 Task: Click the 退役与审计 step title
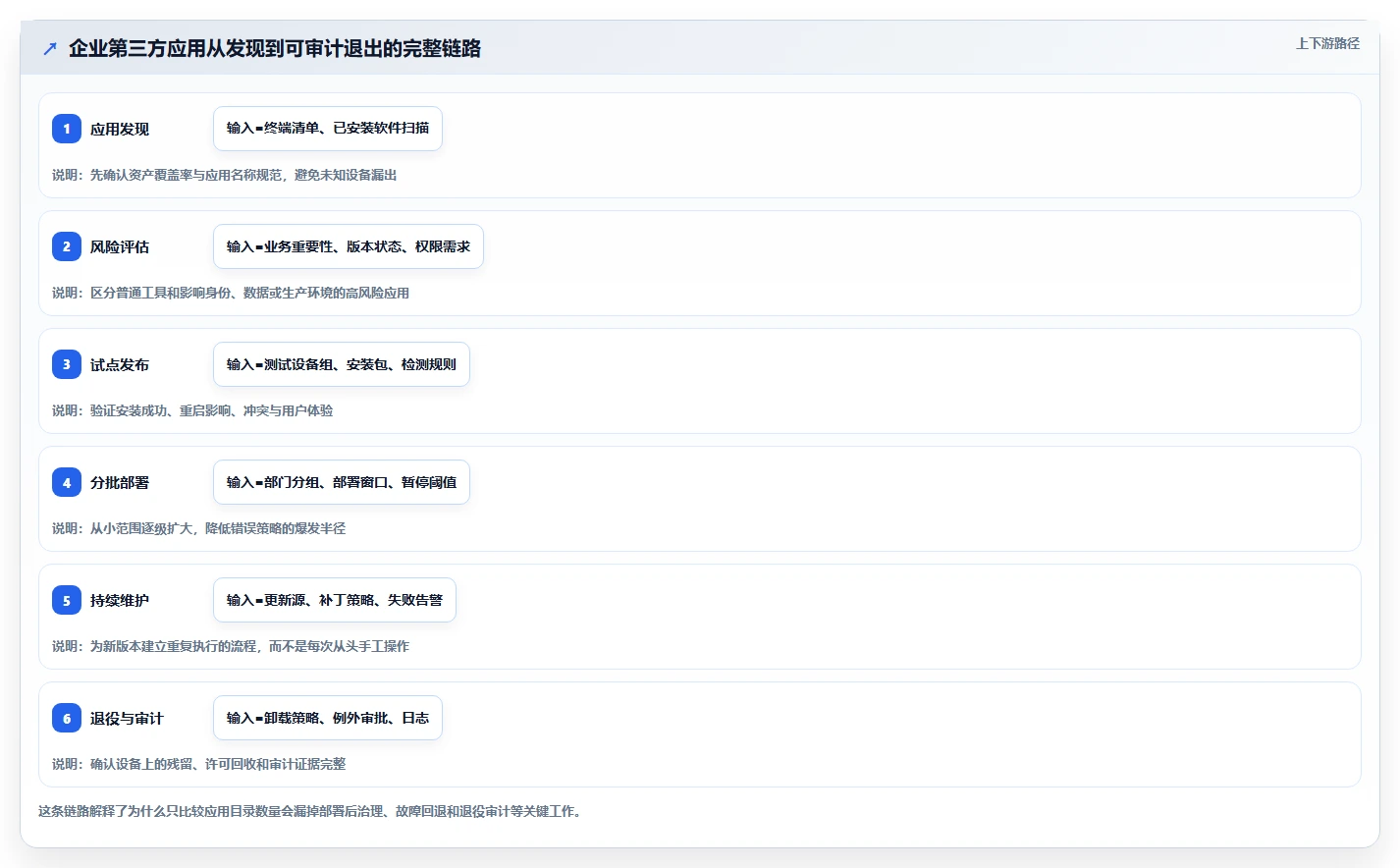click(x=127, y=718)
